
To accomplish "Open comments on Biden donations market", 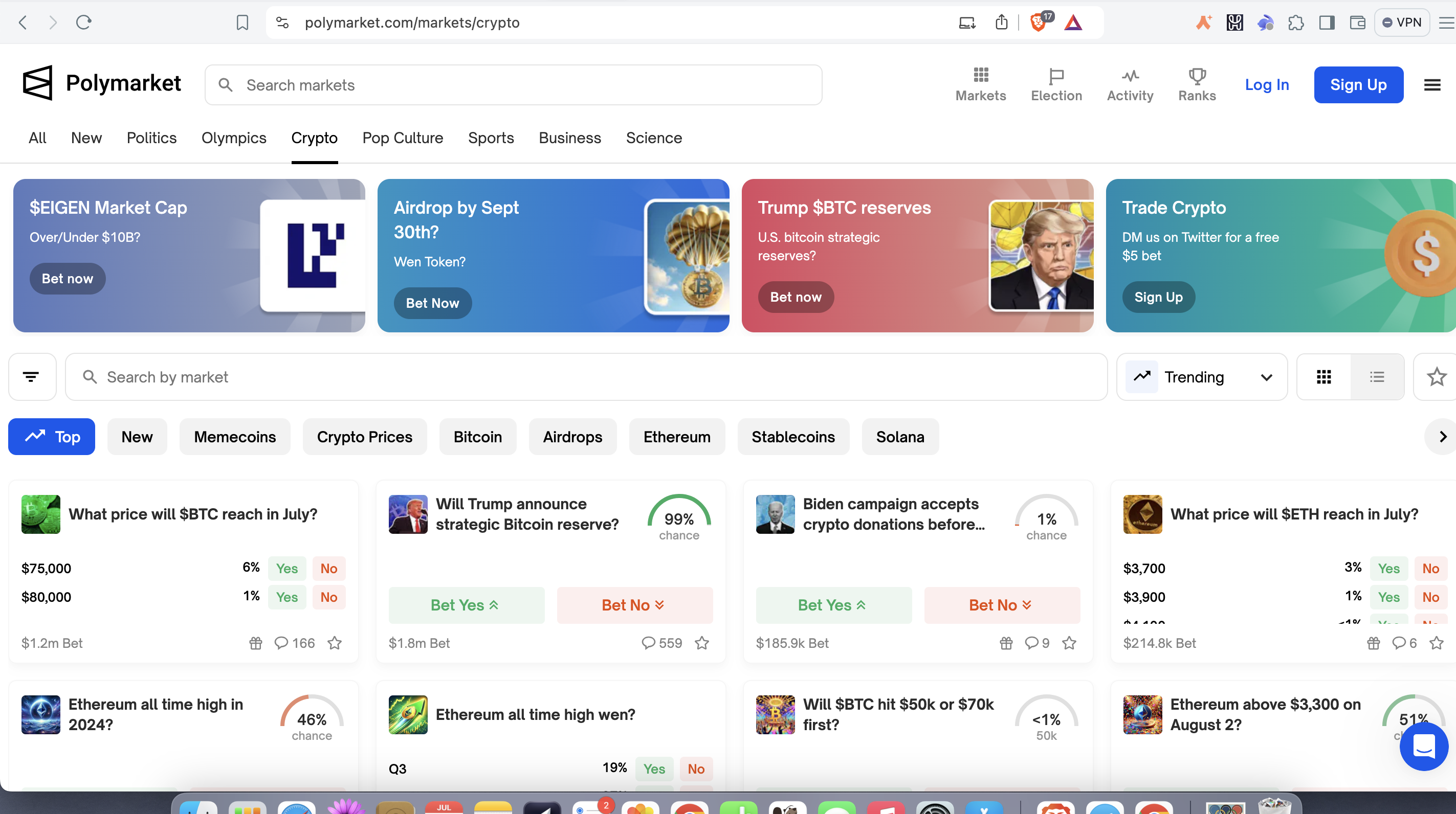I will click(1037, 643).
